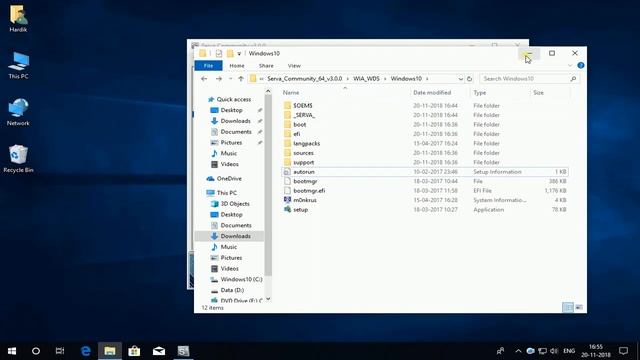Expand the address bar history dropdown
Screen dimensions: 640x360
tap(460, 79)
